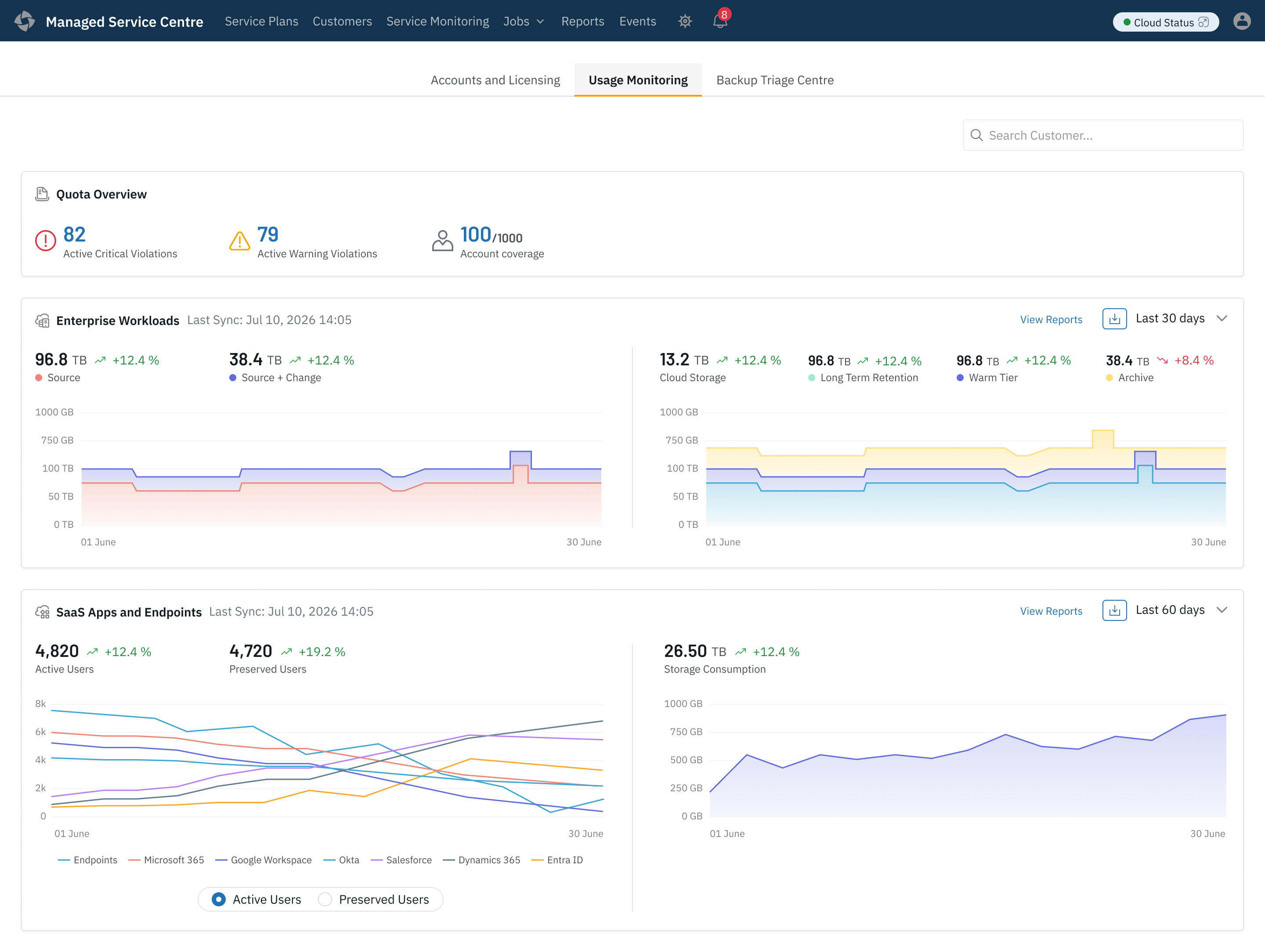1265x952 pixels.
Task: Click the Enterprise Workloads section icon
Action: click(x=42, y=321)
